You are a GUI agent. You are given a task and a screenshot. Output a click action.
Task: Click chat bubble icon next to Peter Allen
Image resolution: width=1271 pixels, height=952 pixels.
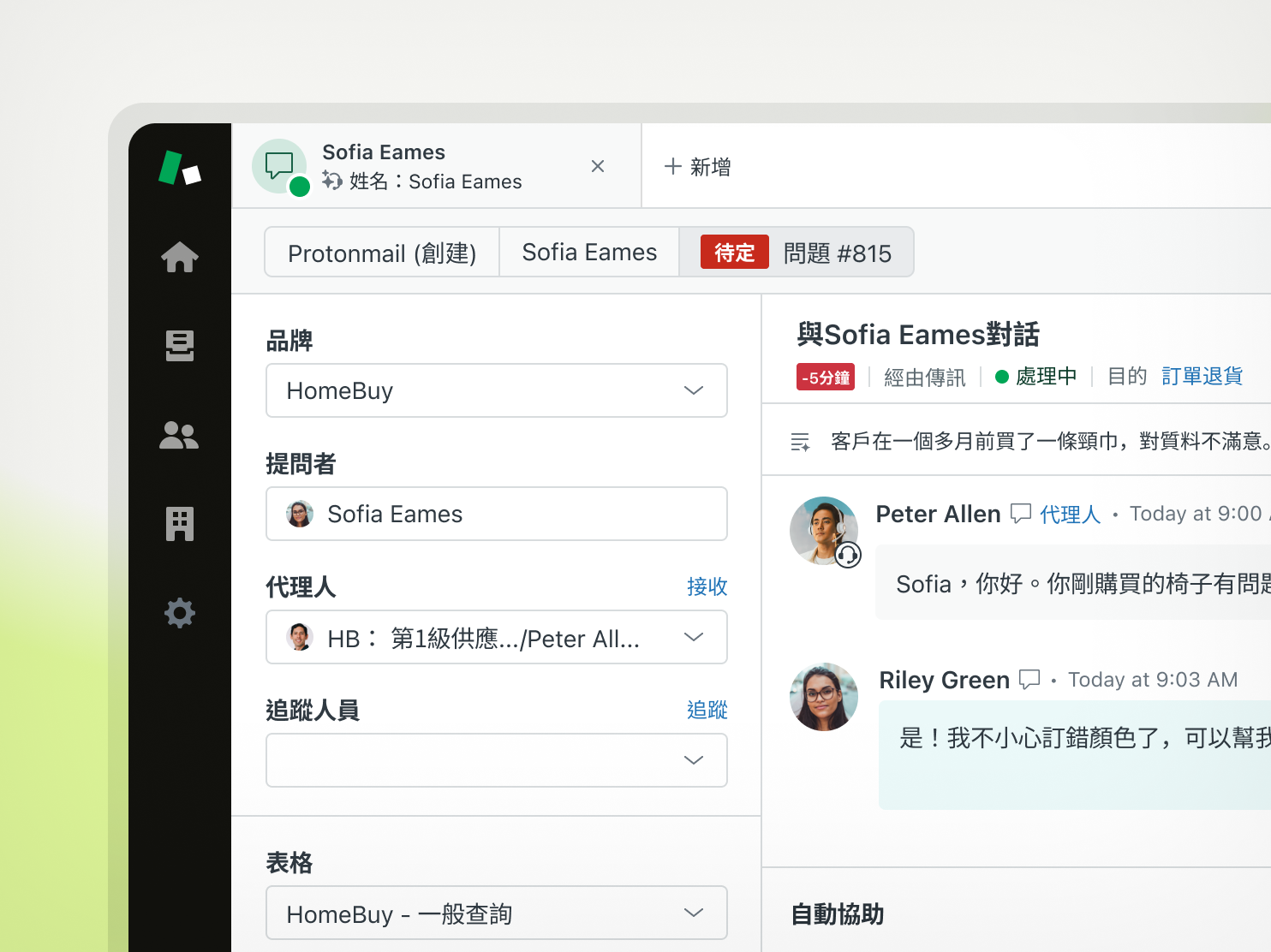[1021, 514]
